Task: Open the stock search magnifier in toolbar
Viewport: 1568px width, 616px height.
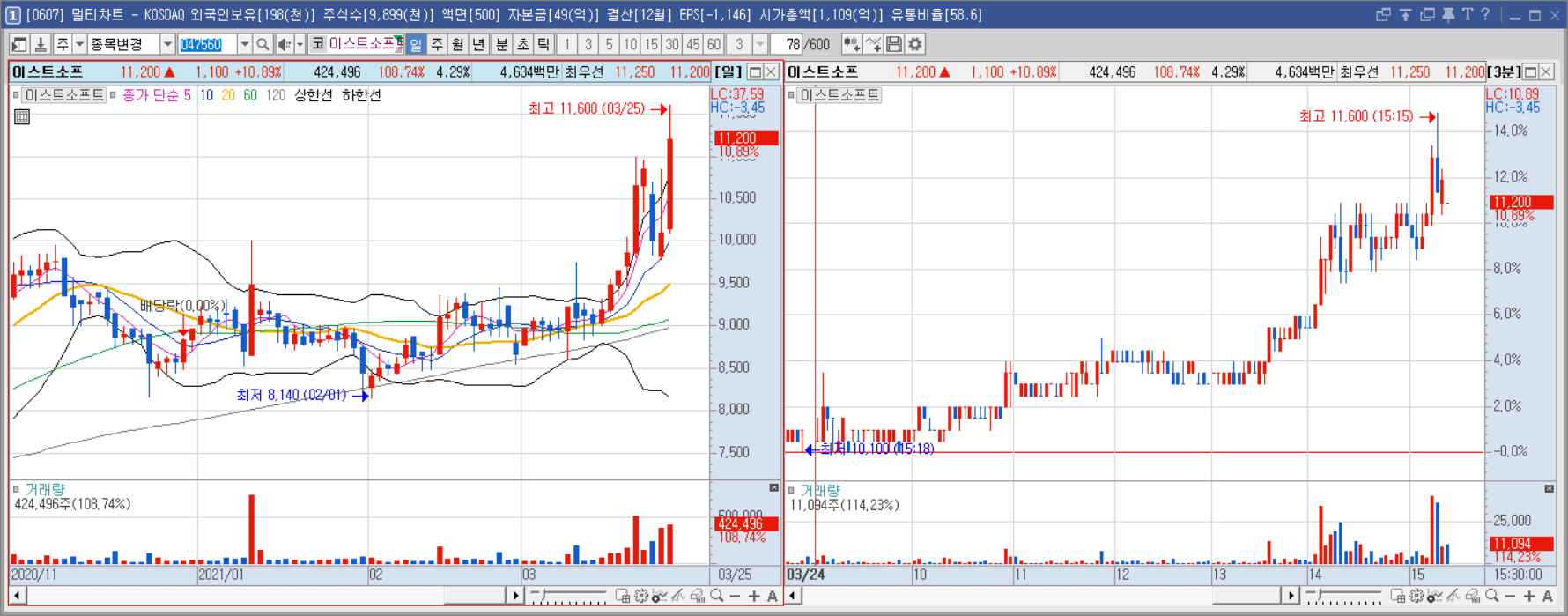Action: pyautogui.click(x=263, y=44)
